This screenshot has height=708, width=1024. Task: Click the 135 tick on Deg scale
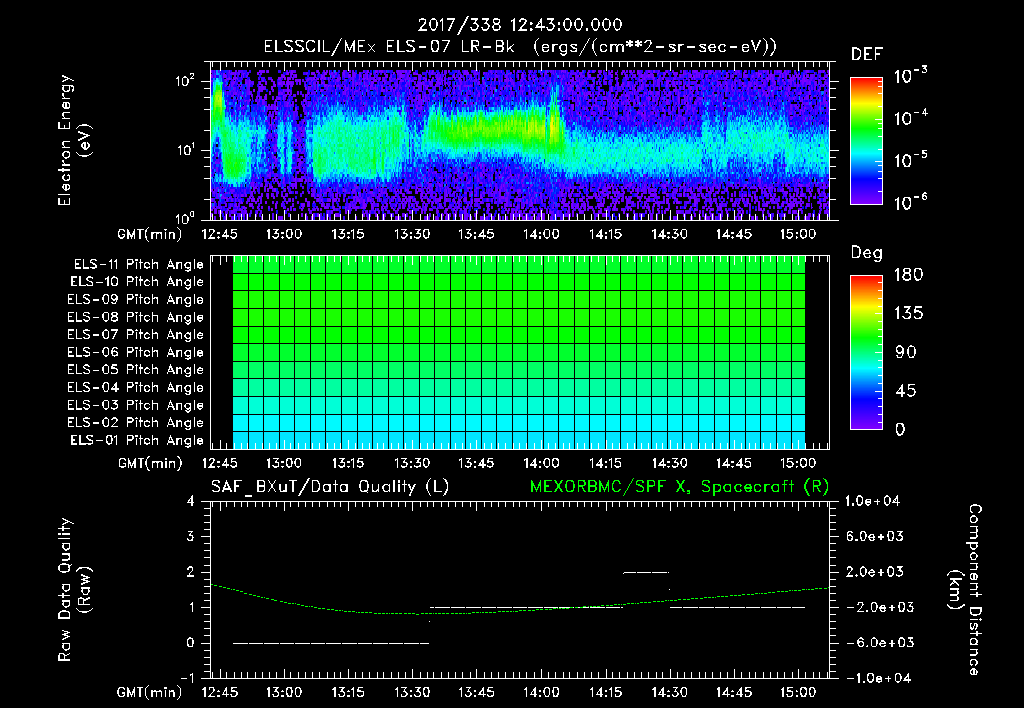point(908,314)
